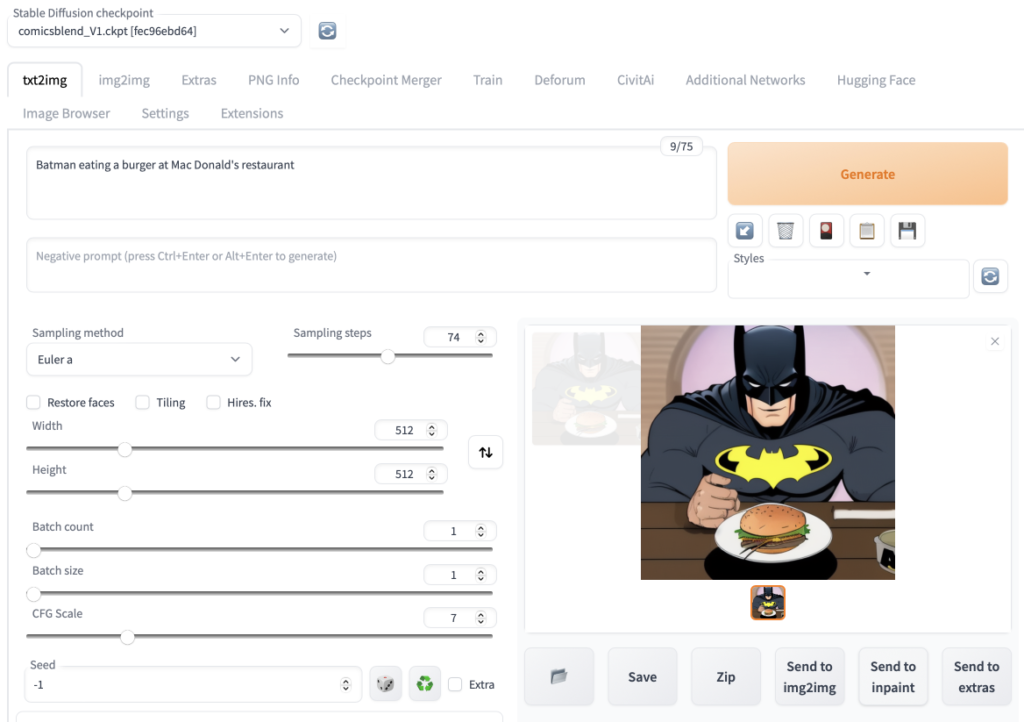
Task: Click the CFG Scale value 7 field
Action: tap(460, 618)
